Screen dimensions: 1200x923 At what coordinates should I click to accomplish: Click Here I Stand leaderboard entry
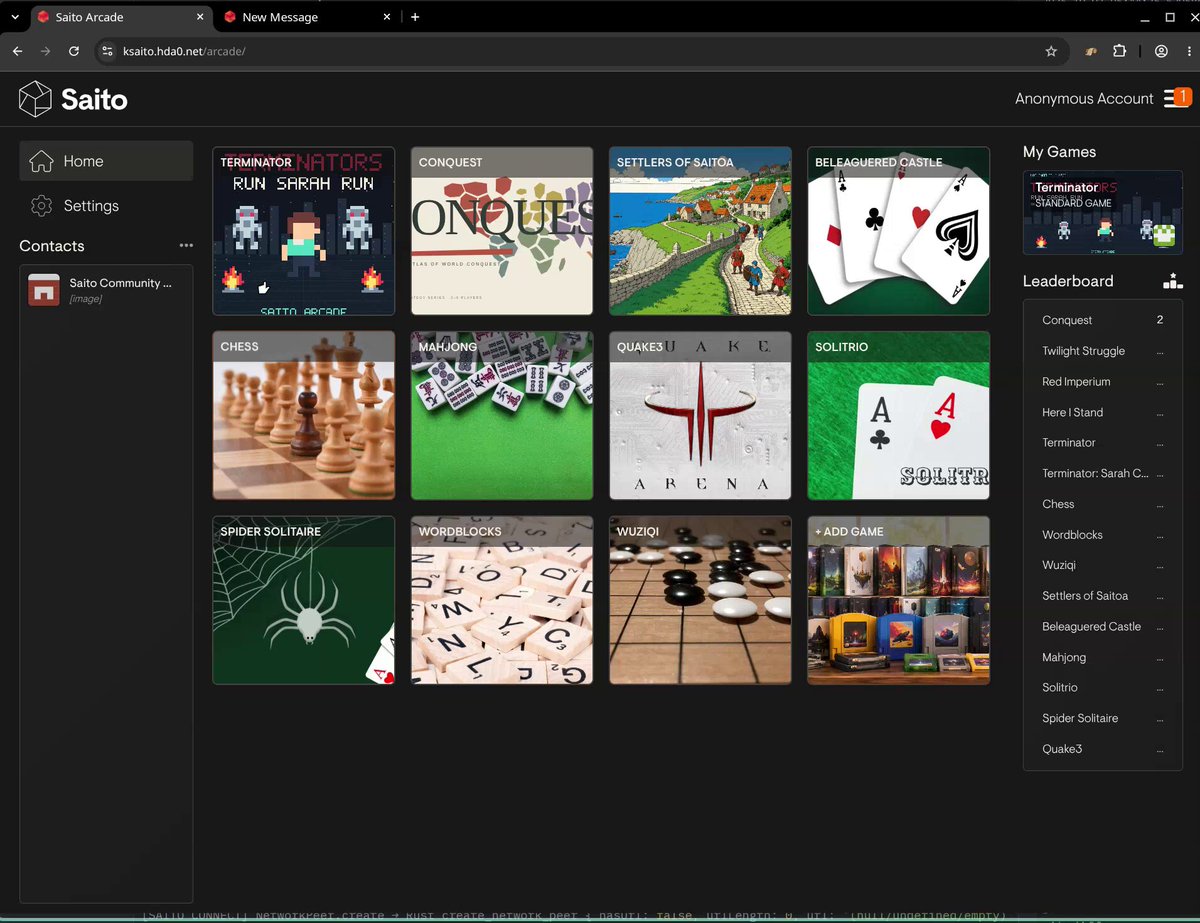coord(1102,412)
